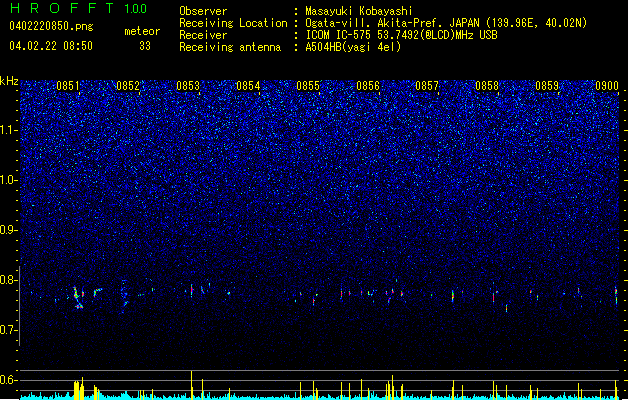This screenshot has height=400, width=629.
Task: Click the 0851 time marker
Action: (x=68, y=85)
